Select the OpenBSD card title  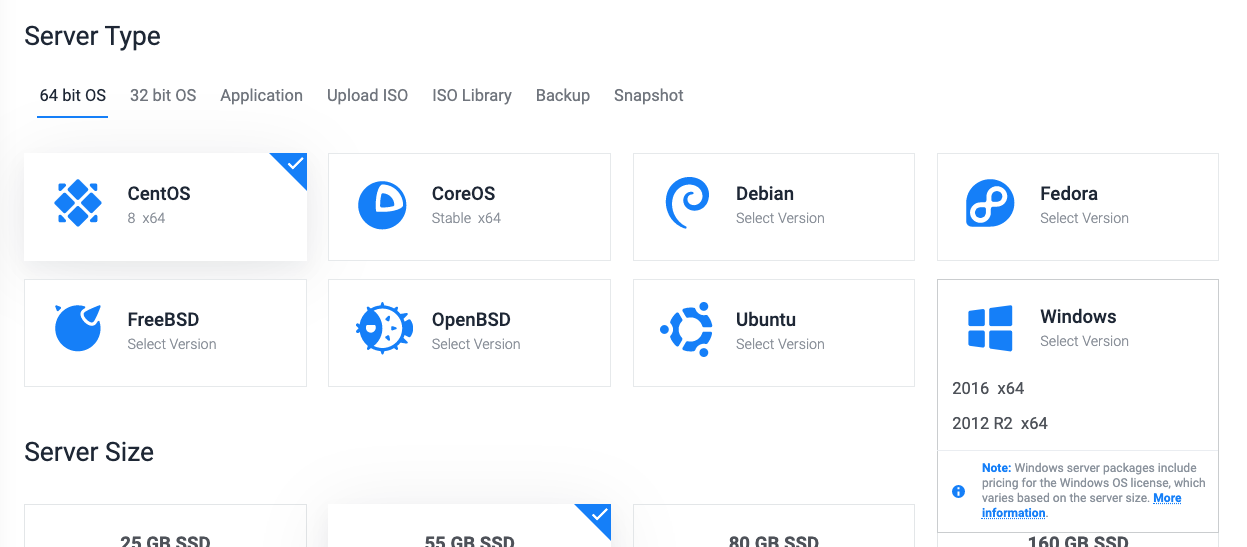[471, 320]
